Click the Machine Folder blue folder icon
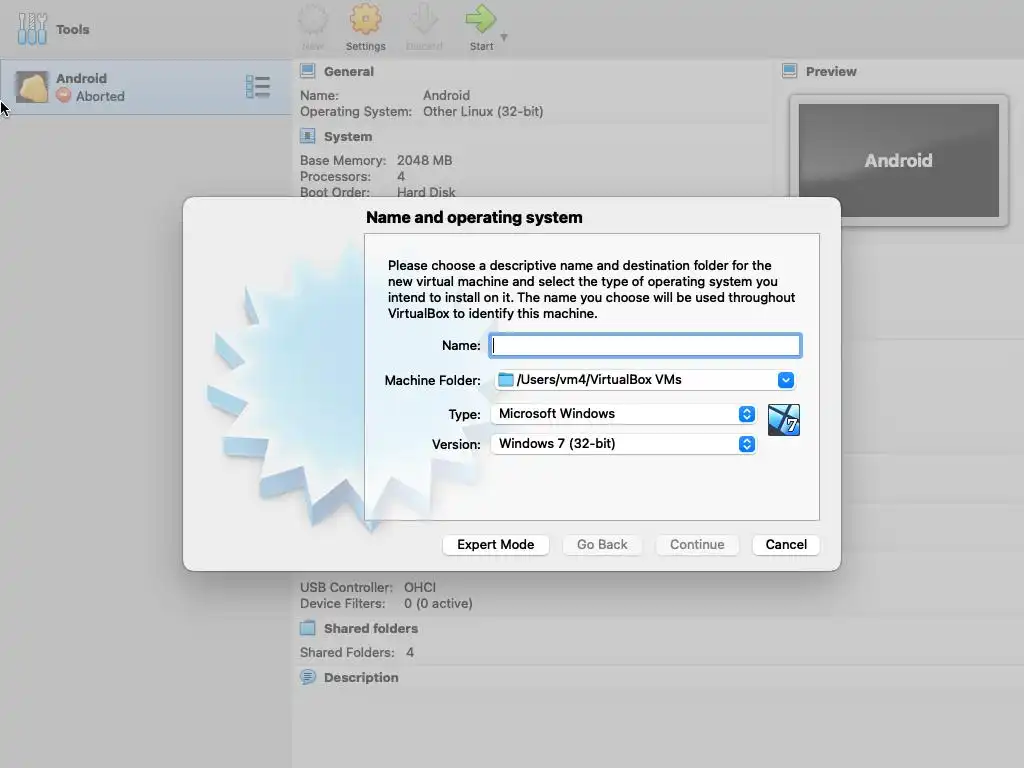This screenshot has height=768, width=1024. point(505,379)
